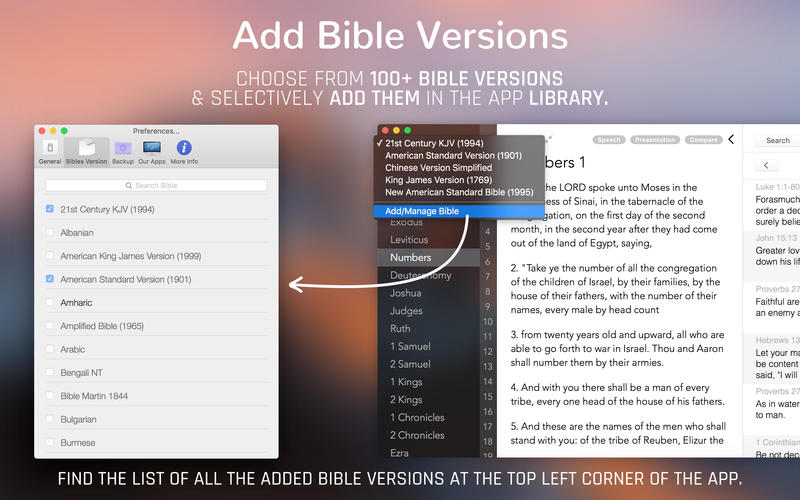Click verse 4 starting "And with you there"
Image resolution: width=800 pixels, height=500 pixels.
(x=617, y=394)
